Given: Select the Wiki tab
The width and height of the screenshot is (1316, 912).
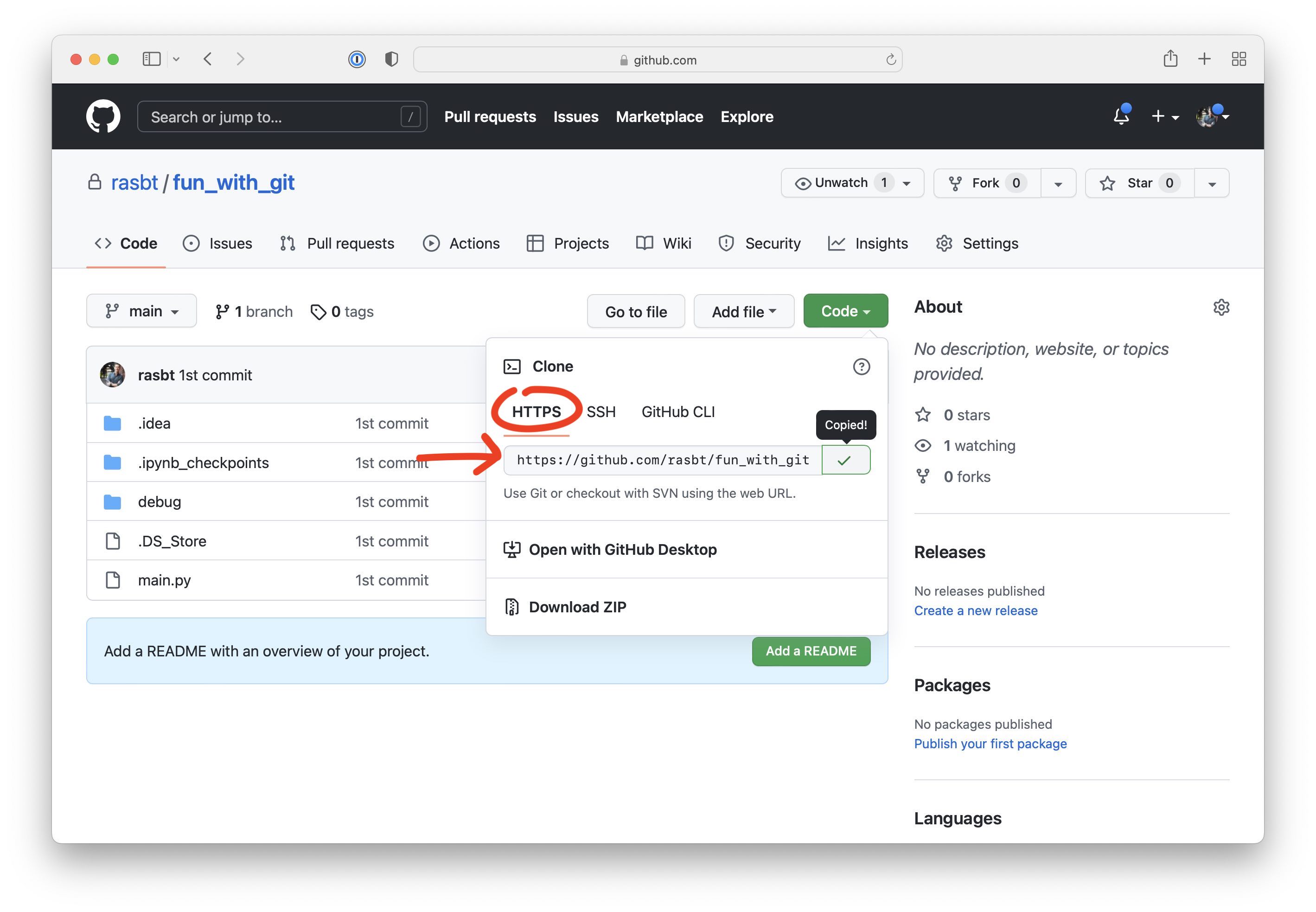Looking at the screenshot, I should point(663,244).
